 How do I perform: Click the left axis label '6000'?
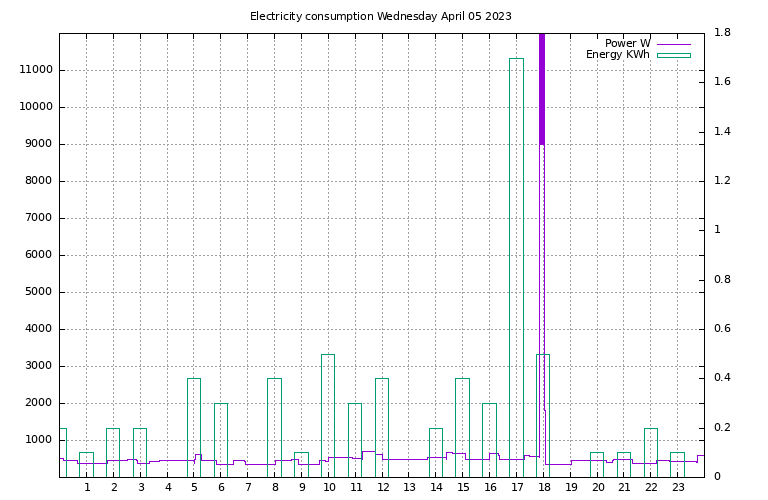(38, 255)
